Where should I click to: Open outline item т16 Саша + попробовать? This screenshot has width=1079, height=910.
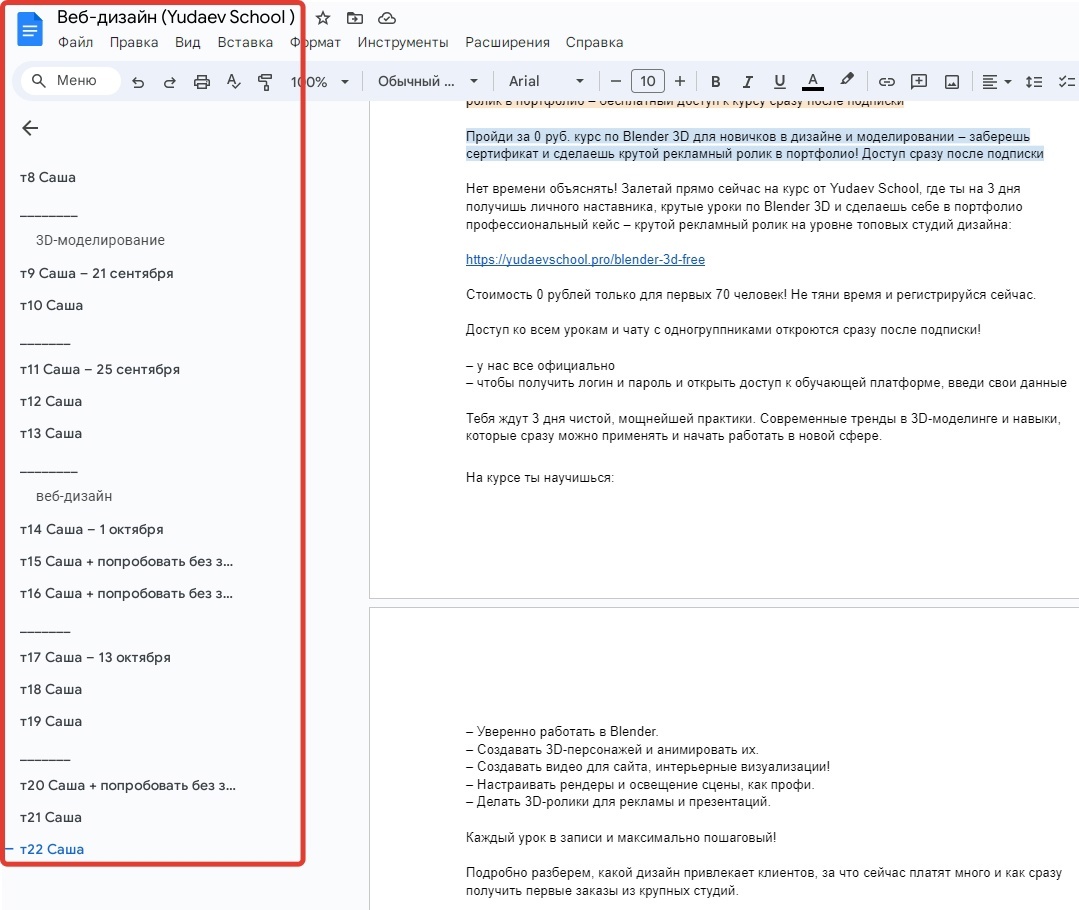127,593
